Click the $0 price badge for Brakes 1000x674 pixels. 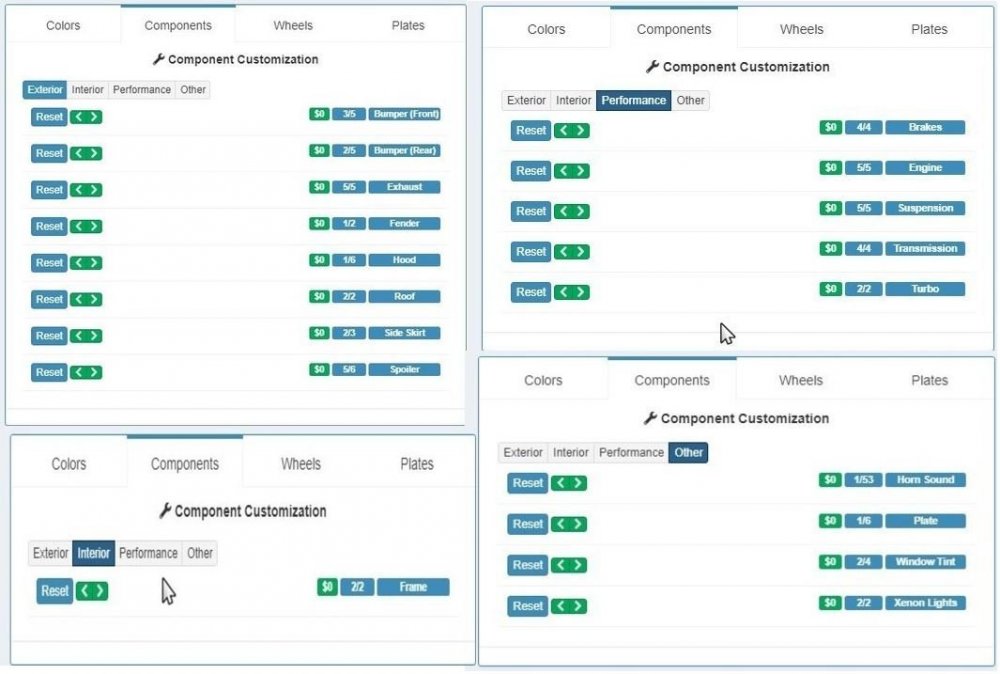(x=830, y=127)
